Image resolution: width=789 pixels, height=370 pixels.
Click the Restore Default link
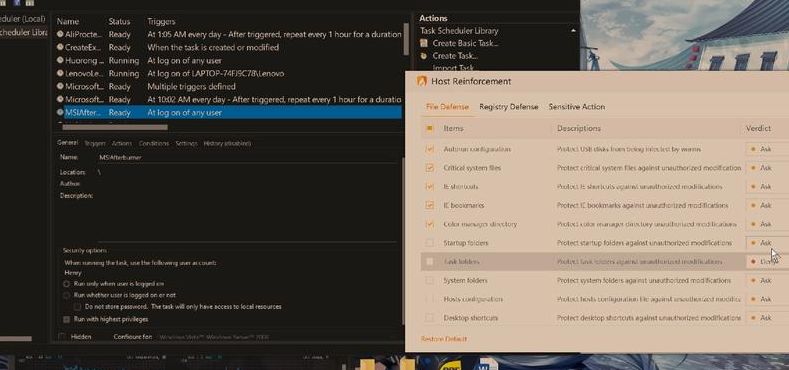[x=444, y=339]
